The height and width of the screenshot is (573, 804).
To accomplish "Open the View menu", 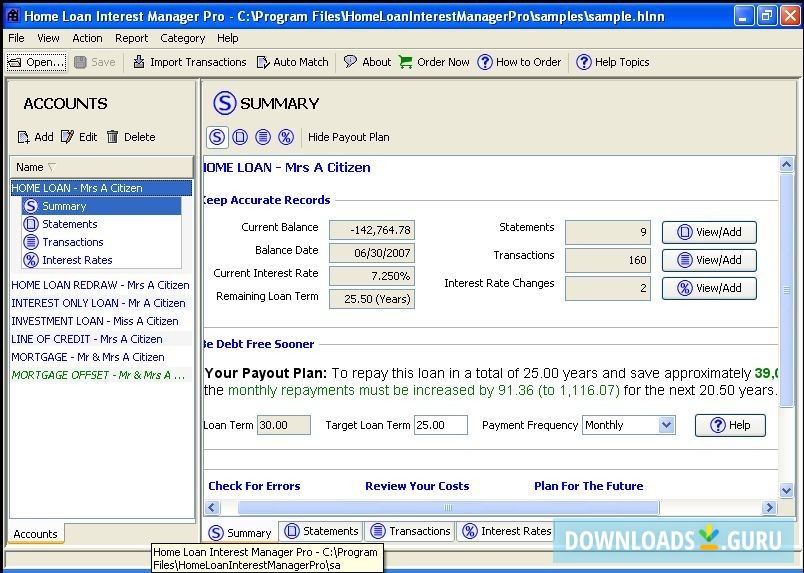I will 48,38.
